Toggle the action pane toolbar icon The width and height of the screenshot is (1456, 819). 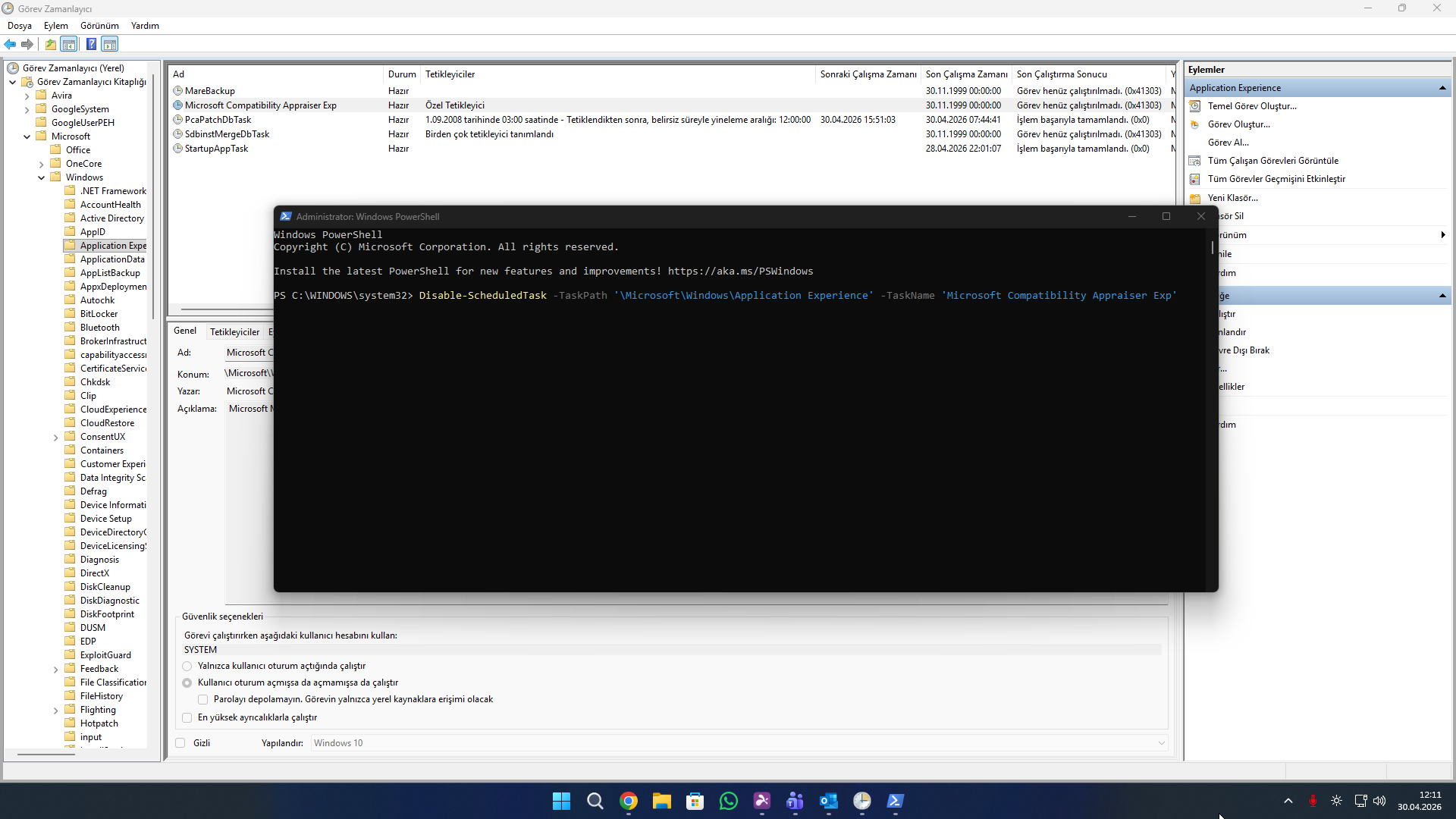pos(110,44)
